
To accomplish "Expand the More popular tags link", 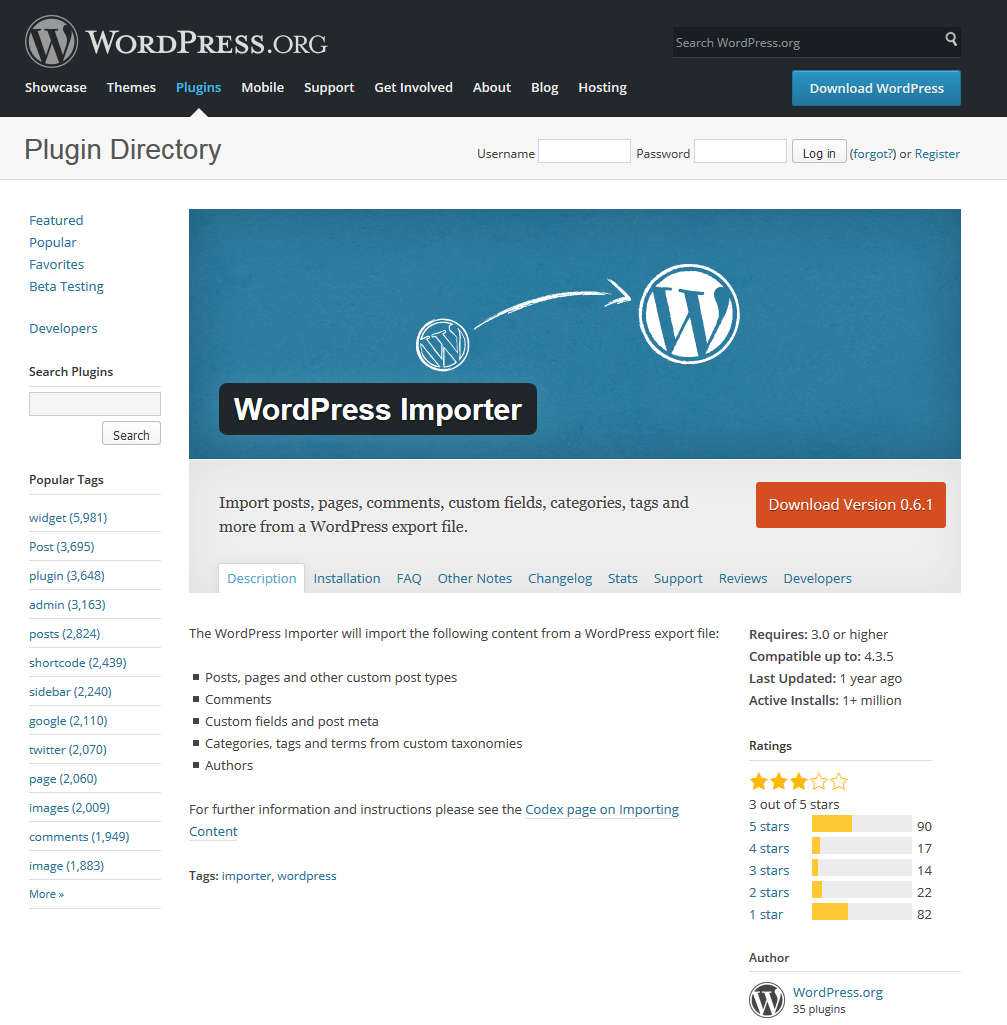I will pyautogui.click(x=46, y=894).
